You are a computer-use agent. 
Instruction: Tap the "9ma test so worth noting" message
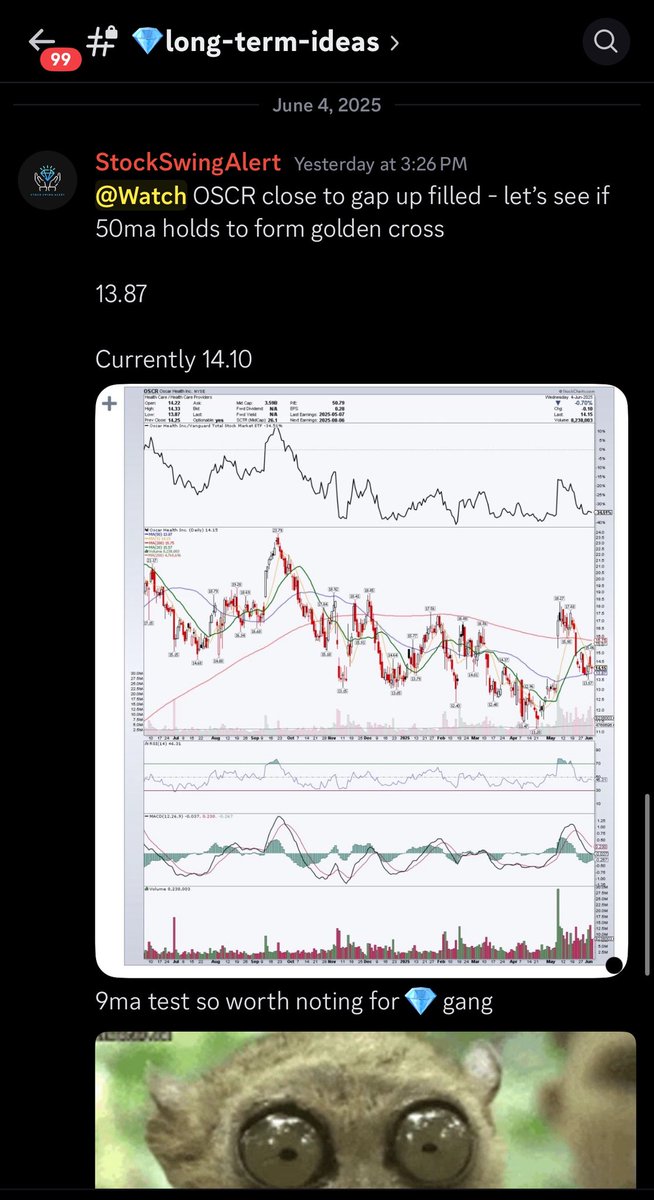(294, 1000)
